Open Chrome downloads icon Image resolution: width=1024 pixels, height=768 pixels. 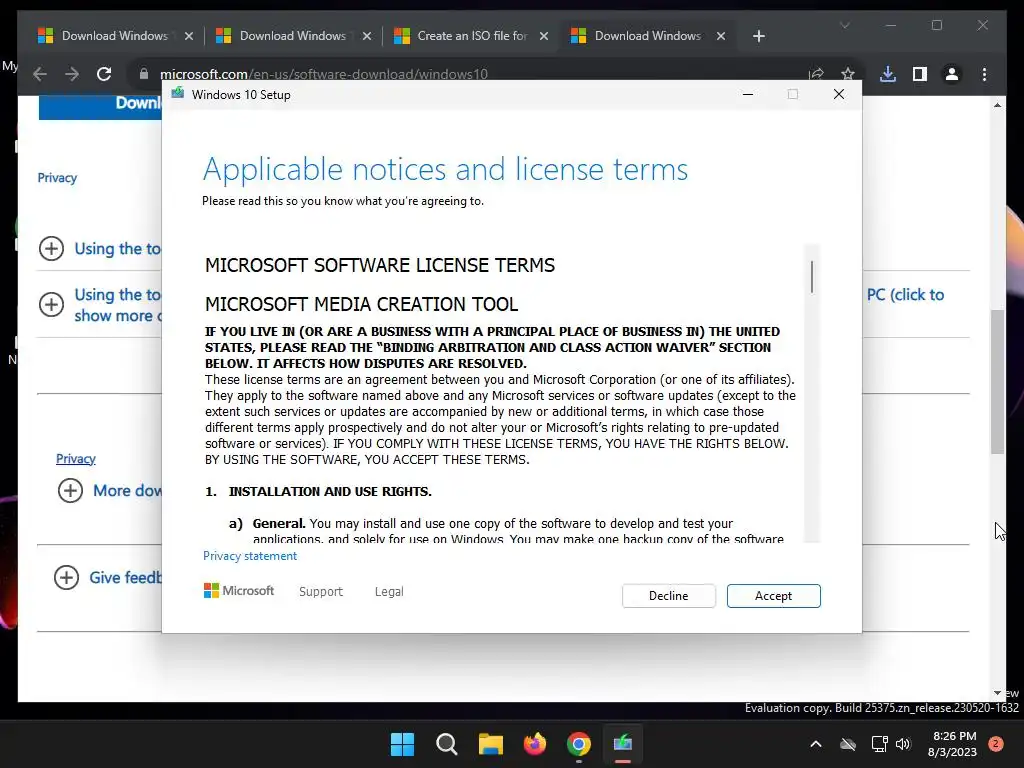(x=888, y=74)
